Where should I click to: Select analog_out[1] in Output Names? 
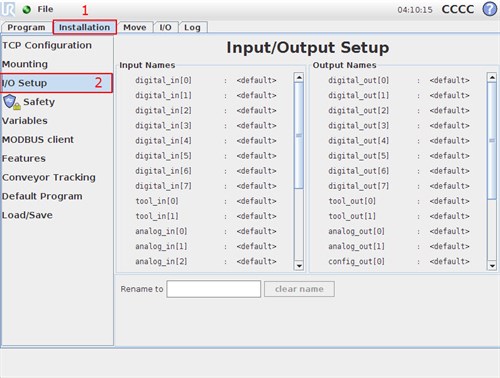(x=356, y=246)
